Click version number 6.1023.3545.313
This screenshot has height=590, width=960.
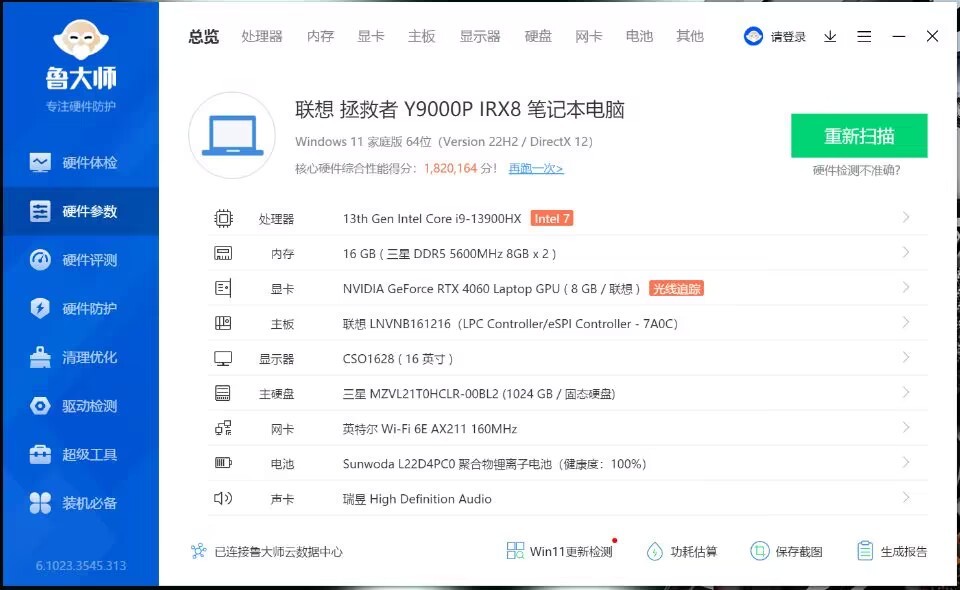click(x=81, y=566)
